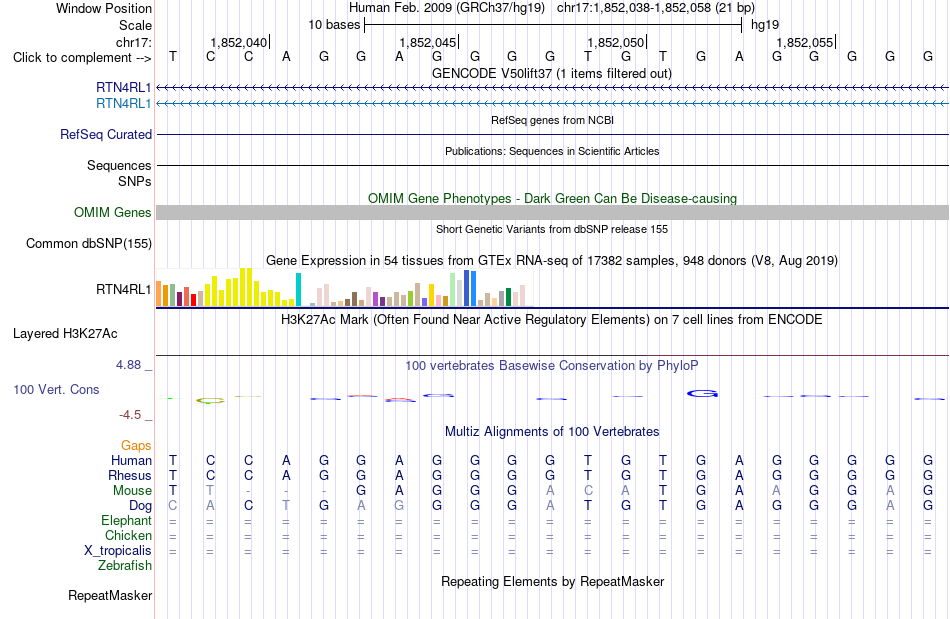Click the 1,852,040 position marker
The image size is (950, 619).
pyautogui.click(x=240, y=42)
